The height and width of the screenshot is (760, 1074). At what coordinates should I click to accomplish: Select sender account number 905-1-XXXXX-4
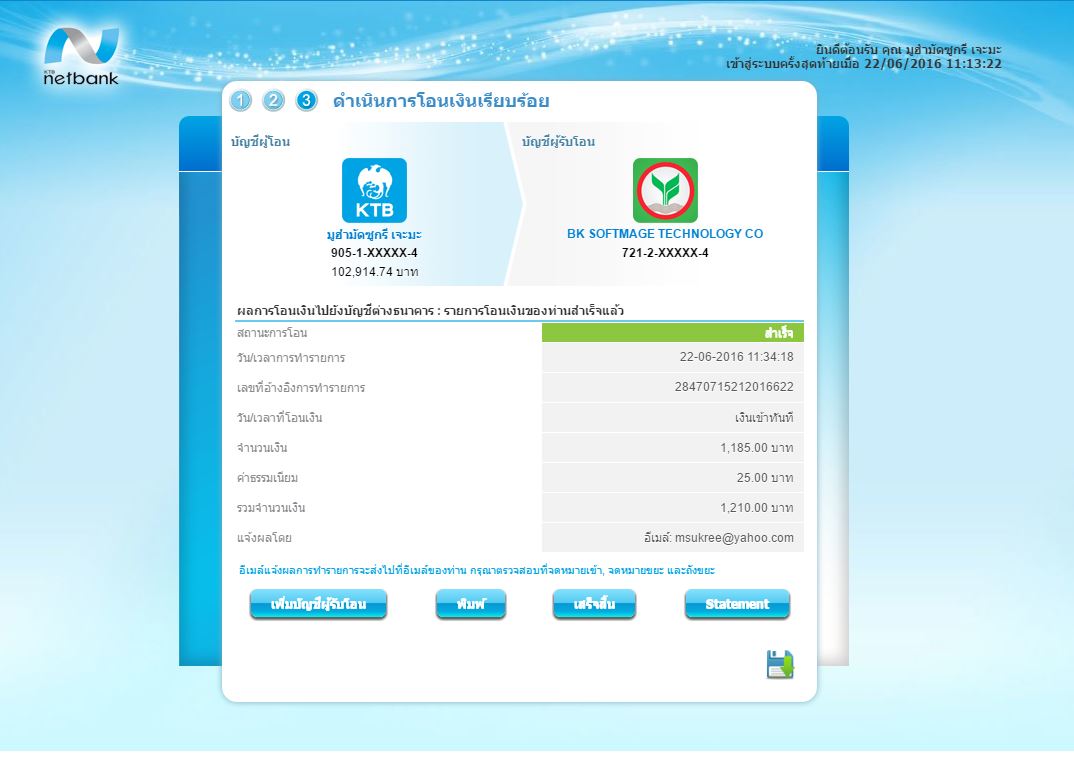[x=374, y=253]
